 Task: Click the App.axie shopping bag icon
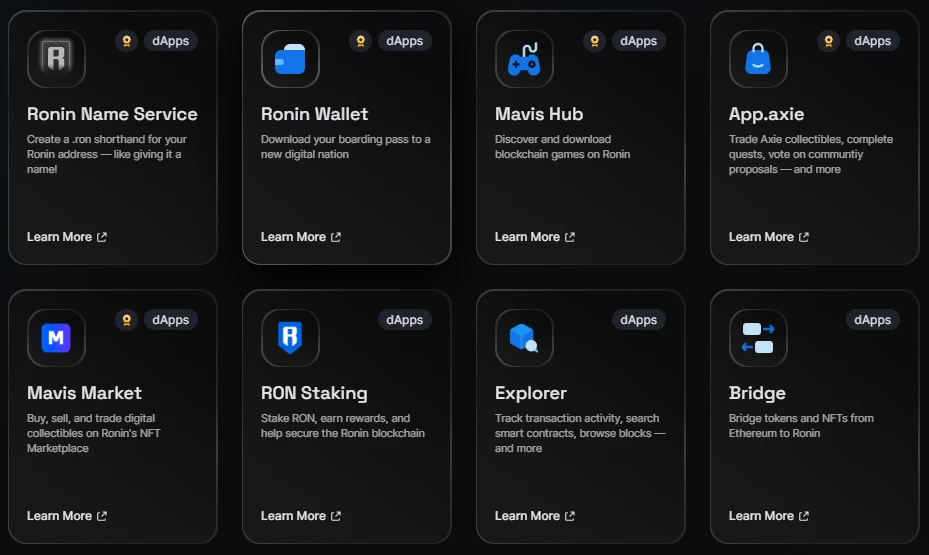758,59
